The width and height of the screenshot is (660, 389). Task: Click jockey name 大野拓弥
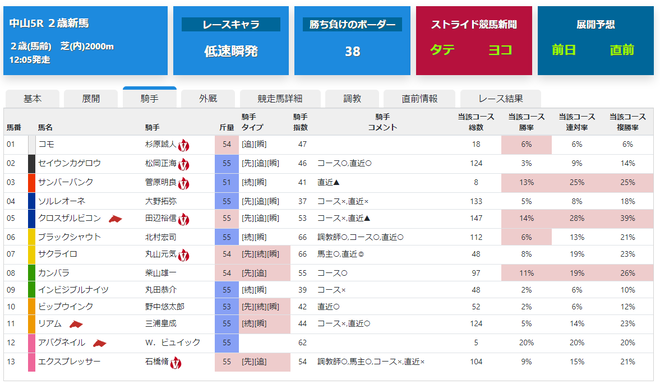click(x=161, y=201)
